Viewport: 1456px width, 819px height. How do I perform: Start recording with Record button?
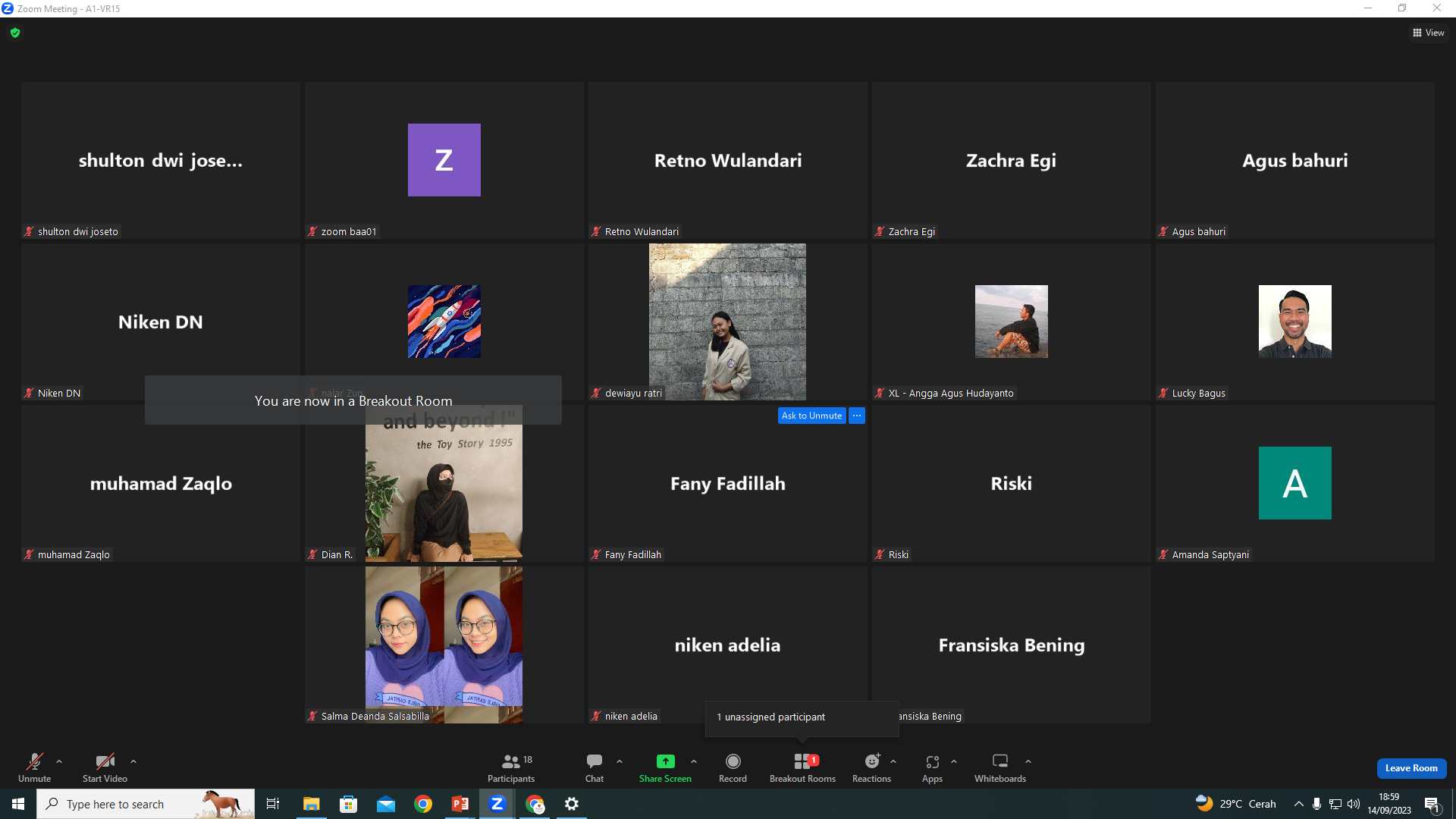[x=733, y=767]
